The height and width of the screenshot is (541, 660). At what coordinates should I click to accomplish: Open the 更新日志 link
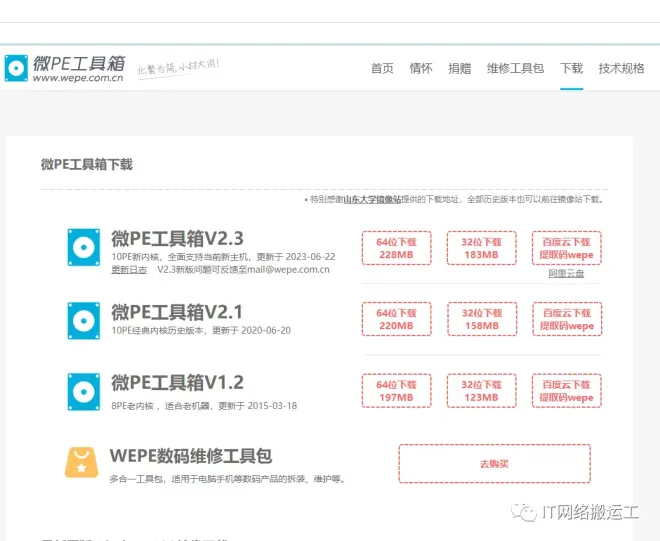pyautogui.click(x=129, y=270)
